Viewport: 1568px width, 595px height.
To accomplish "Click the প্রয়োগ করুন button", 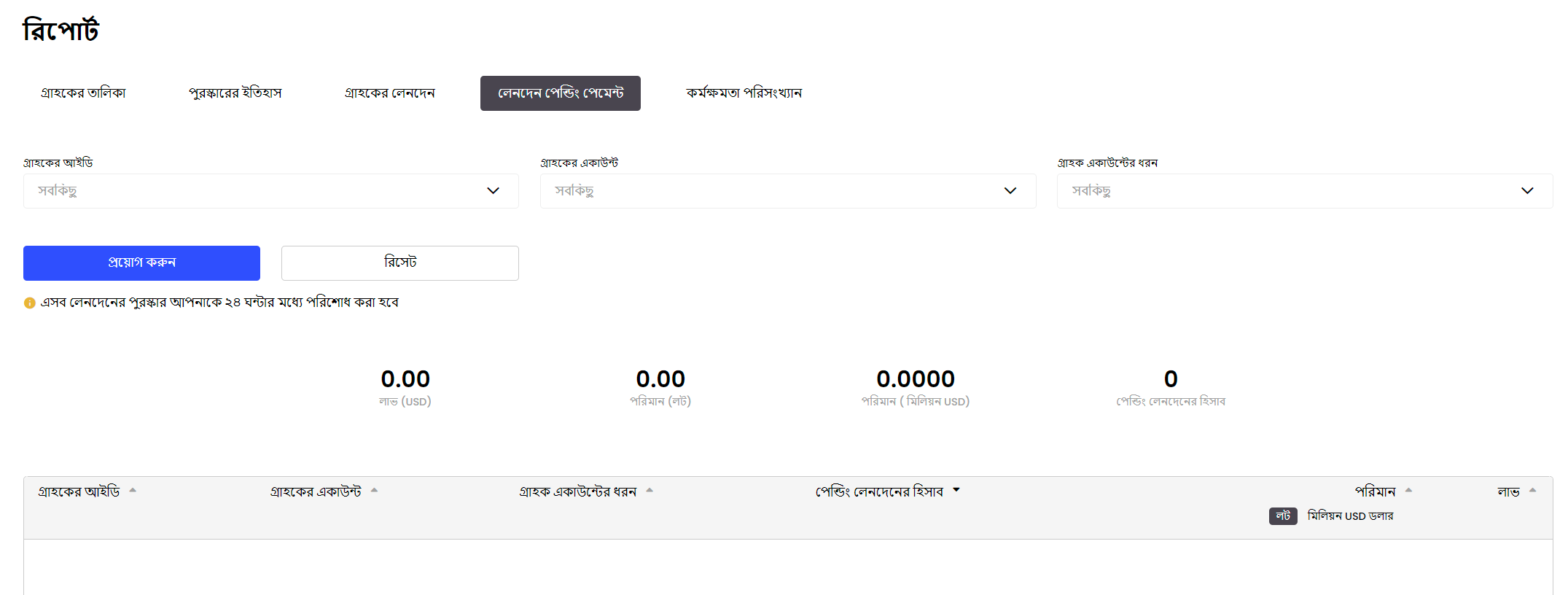I will coord(141,263).
